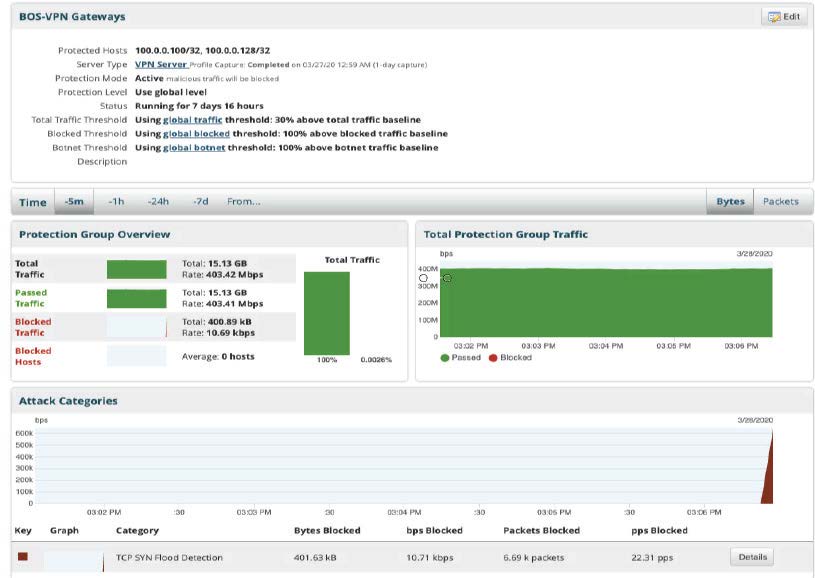The height and width of the screenshot is (578, 815).
Task: Select the -7d time range
Action: point(200,201)
